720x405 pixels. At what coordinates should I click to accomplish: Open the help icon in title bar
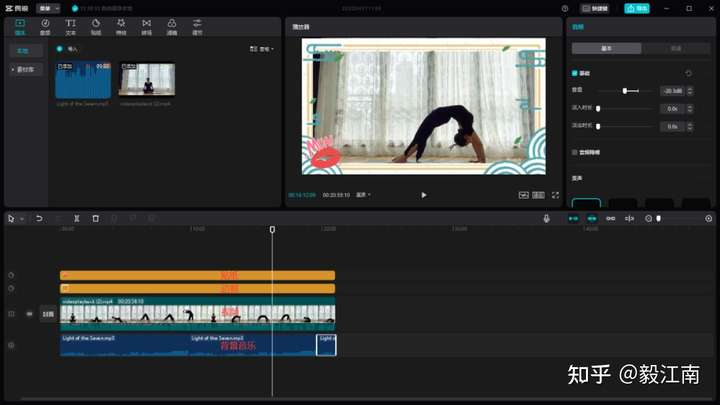coord(565,9)
